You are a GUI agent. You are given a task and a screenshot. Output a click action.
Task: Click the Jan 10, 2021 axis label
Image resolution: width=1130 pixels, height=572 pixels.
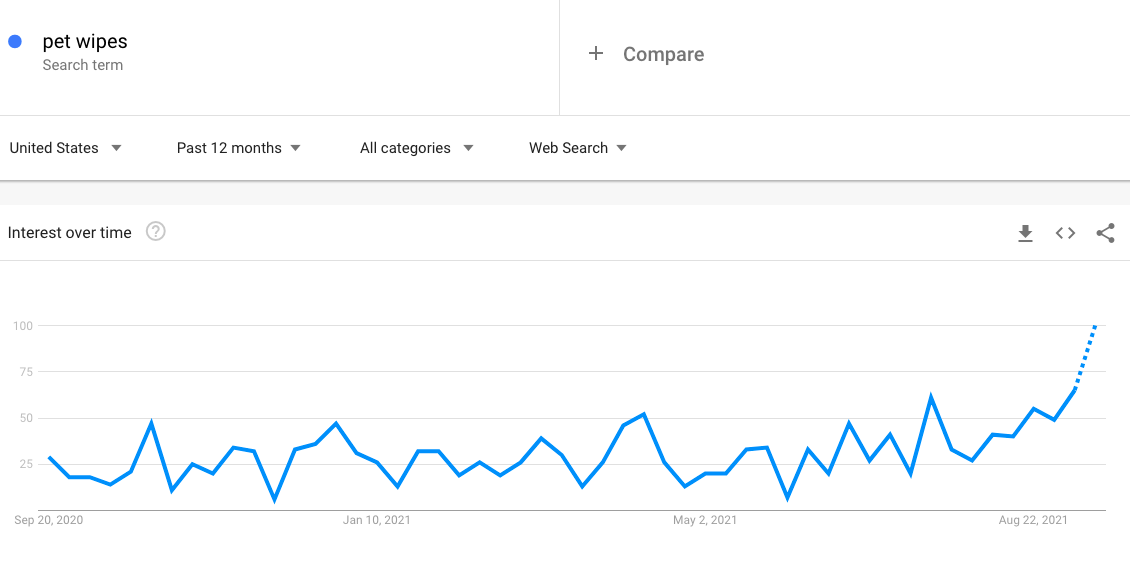376,520
